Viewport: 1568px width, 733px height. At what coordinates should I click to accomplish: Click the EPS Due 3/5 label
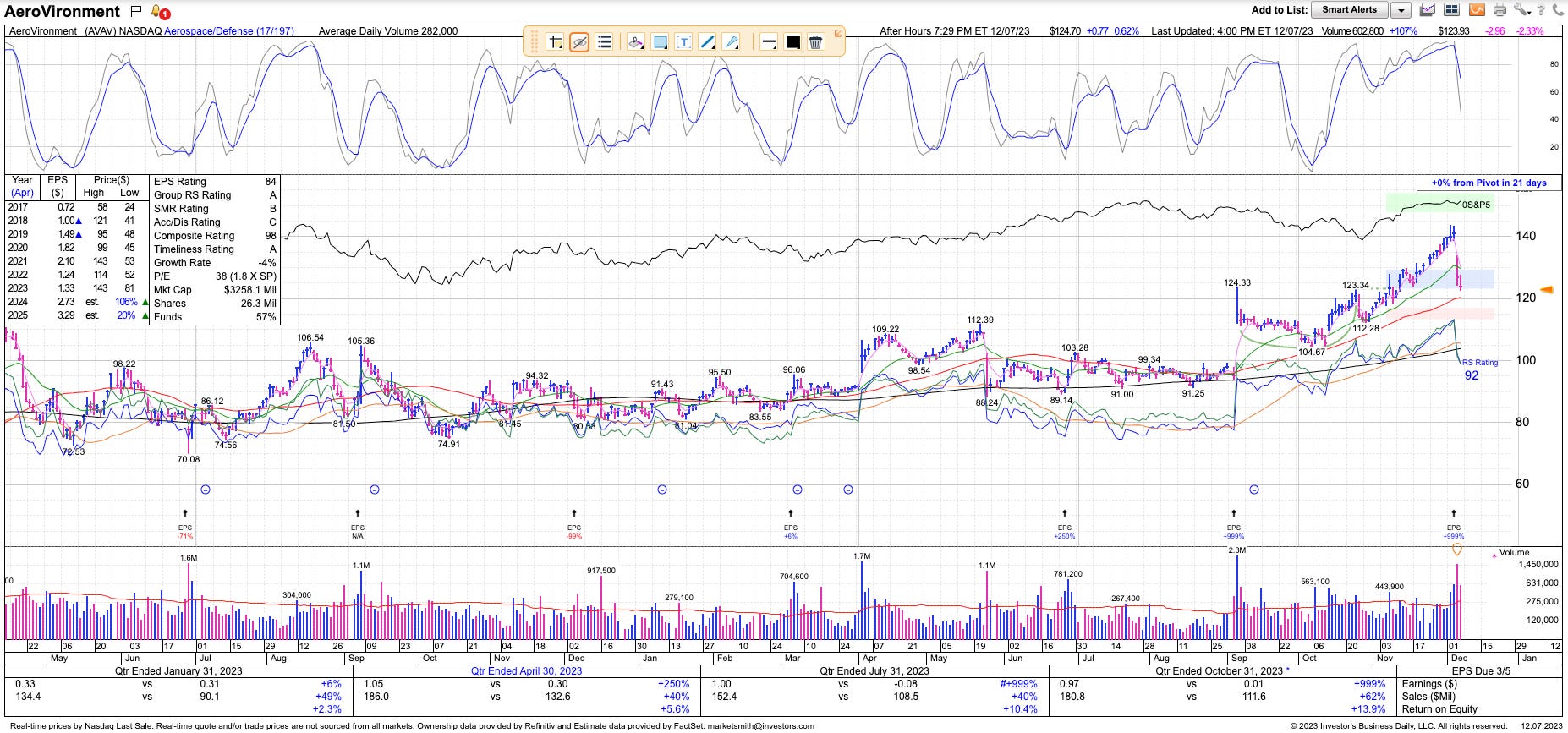pyautogui.click(x=1479, y=670)
